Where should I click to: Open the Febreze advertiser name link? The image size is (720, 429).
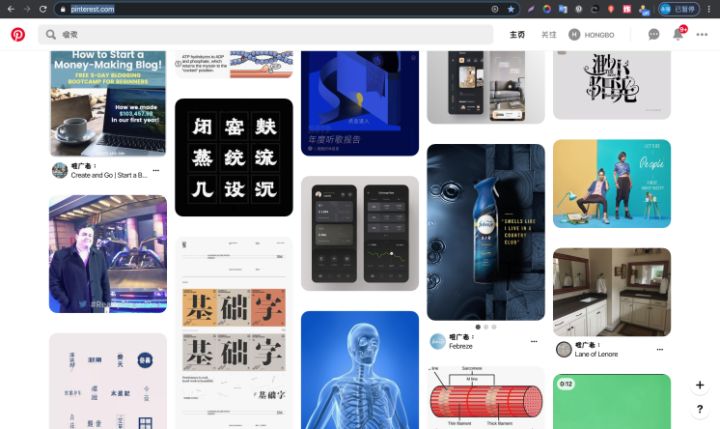click(460, 346)
